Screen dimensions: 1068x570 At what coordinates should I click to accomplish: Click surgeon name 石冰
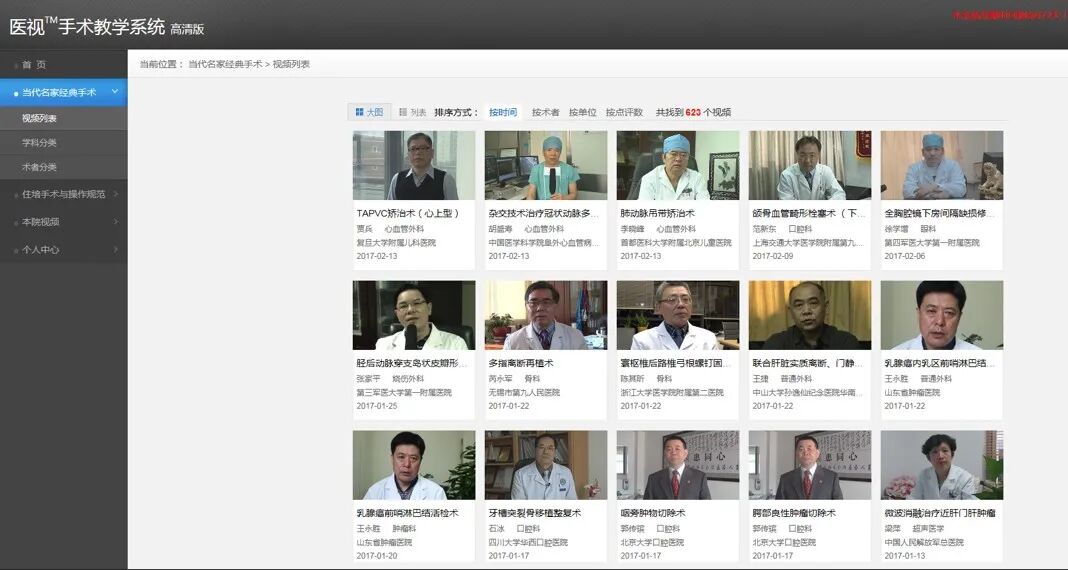[496, 528]
